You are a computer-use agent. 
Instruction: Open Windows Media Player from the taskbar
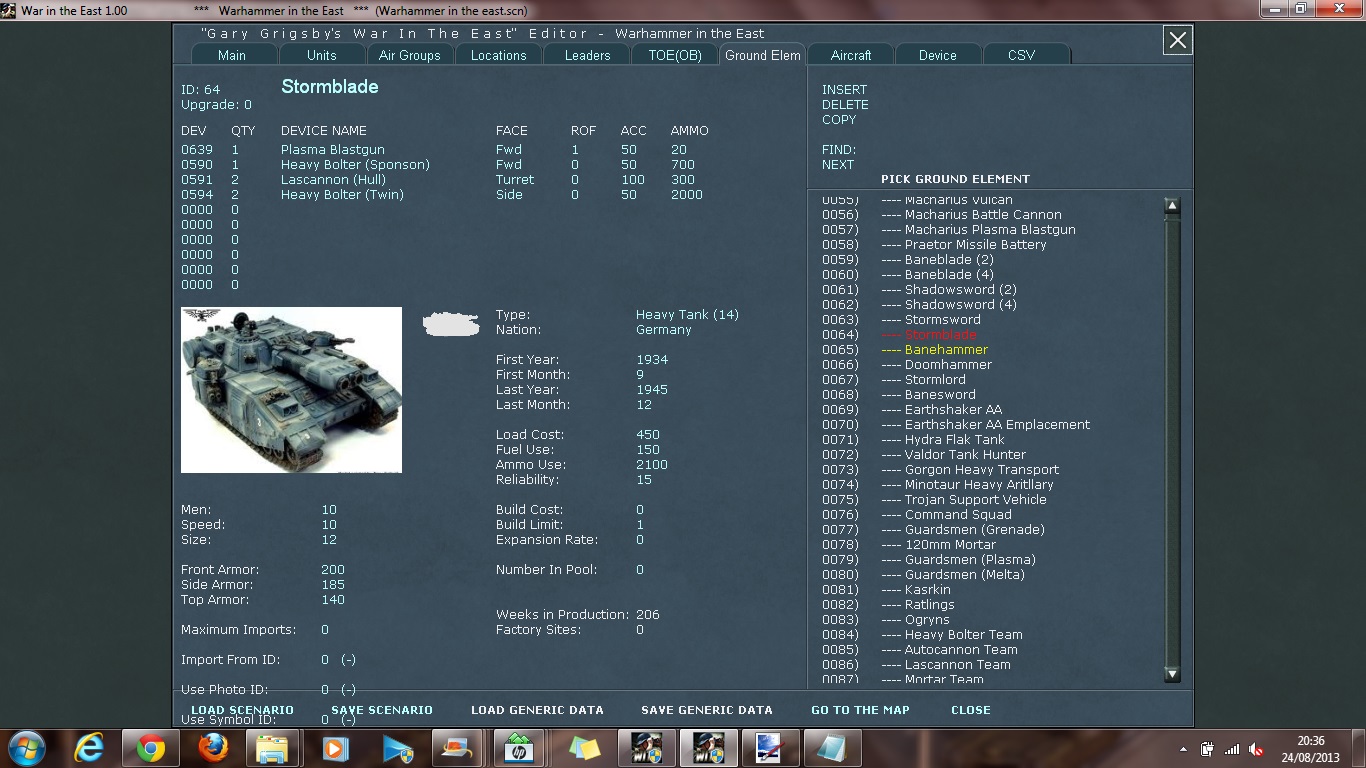[333, 748]
